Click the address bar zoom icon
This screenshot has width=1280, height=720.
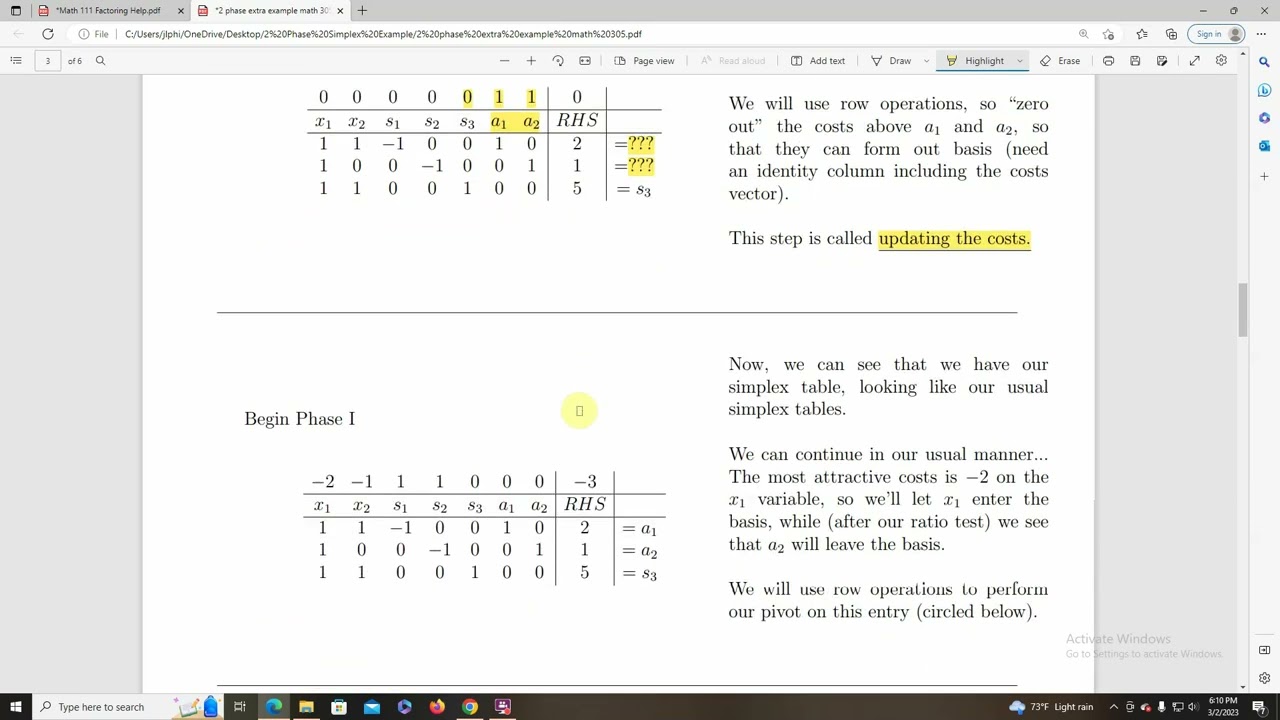1083,34
